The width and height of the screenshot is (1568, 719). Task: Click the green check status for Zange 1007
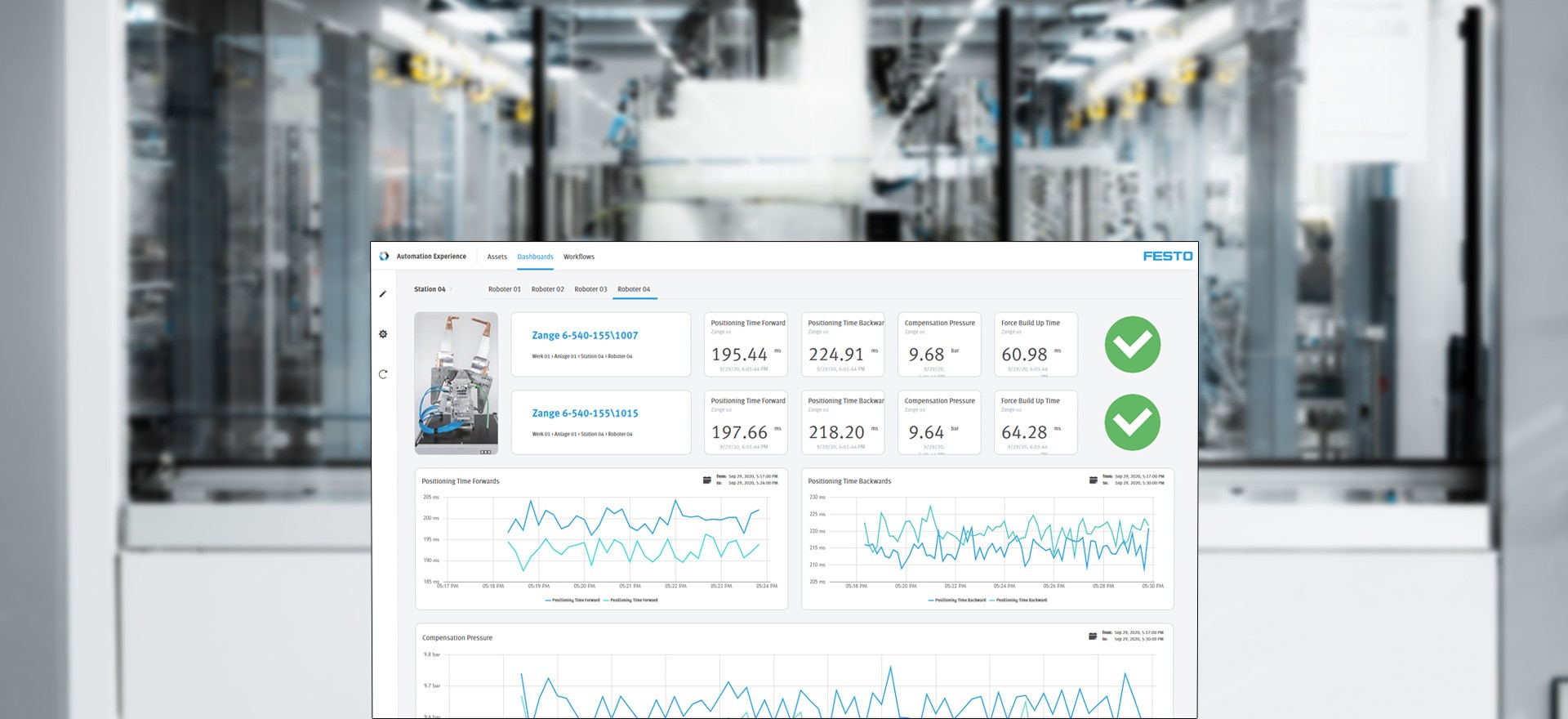pyautogui.click(x=1132, y=345)
